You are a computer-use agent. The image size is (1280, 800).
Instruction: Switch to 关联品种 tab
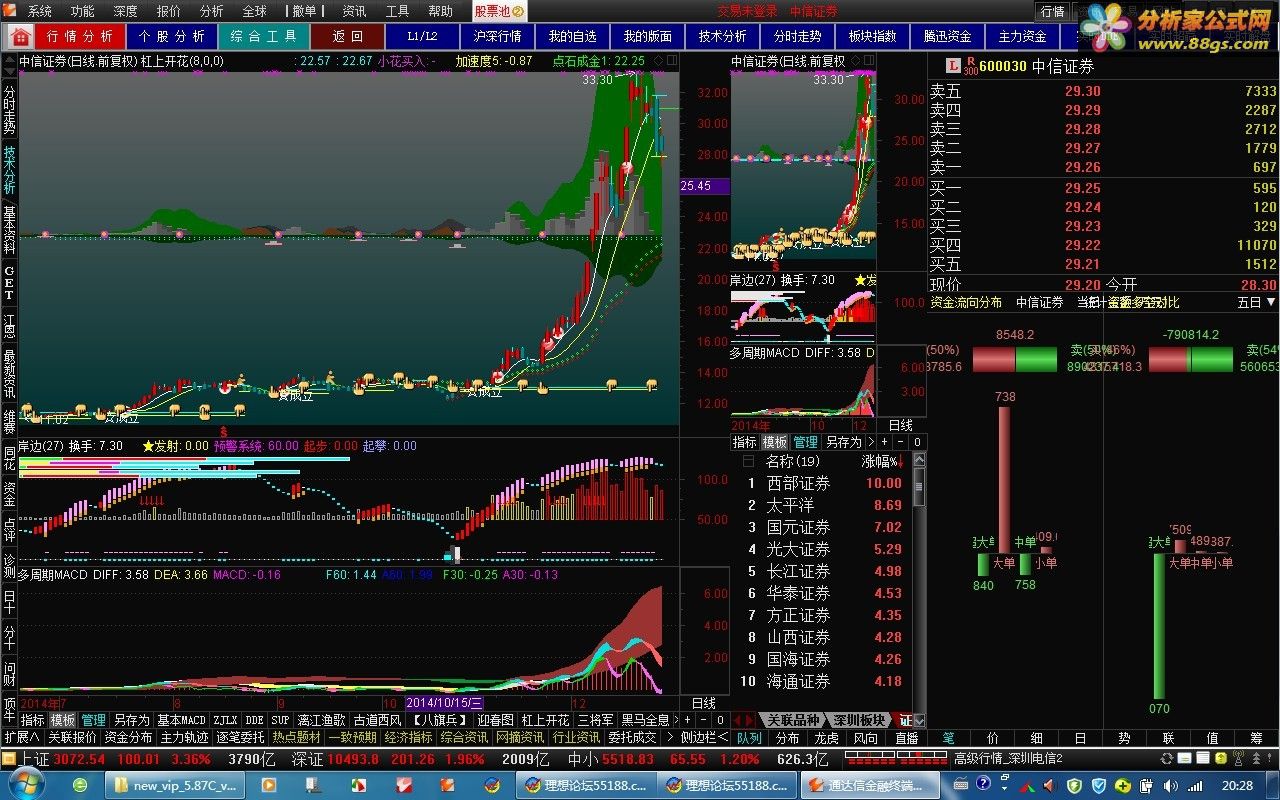[792, 720]
